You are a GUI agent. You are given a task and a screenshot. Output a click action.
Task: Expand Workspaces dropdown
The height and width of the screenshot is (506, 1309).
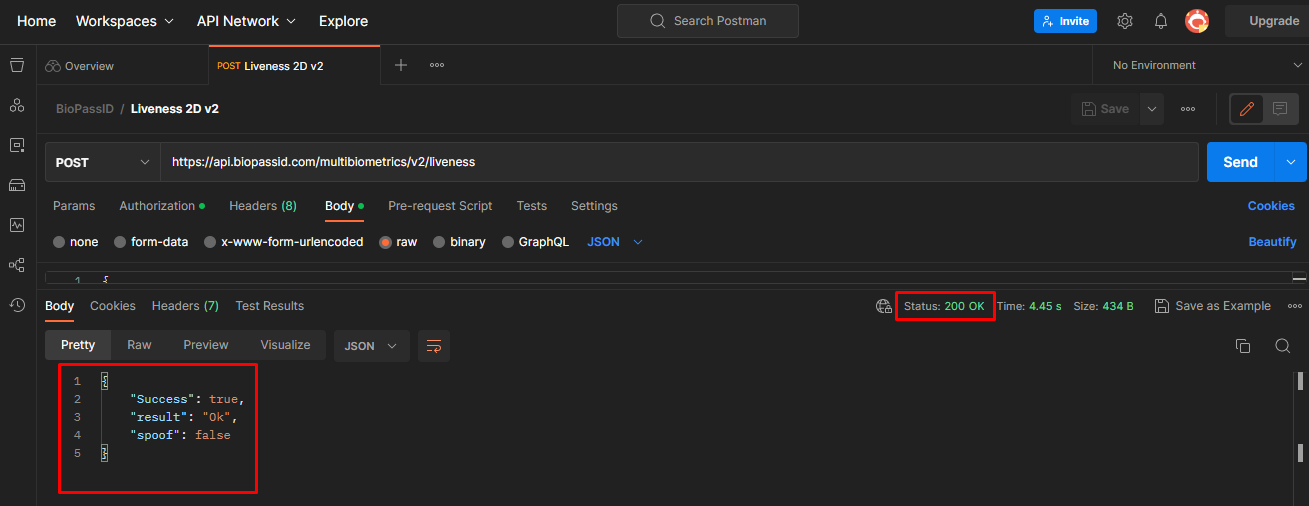click(x=125, y=21)
